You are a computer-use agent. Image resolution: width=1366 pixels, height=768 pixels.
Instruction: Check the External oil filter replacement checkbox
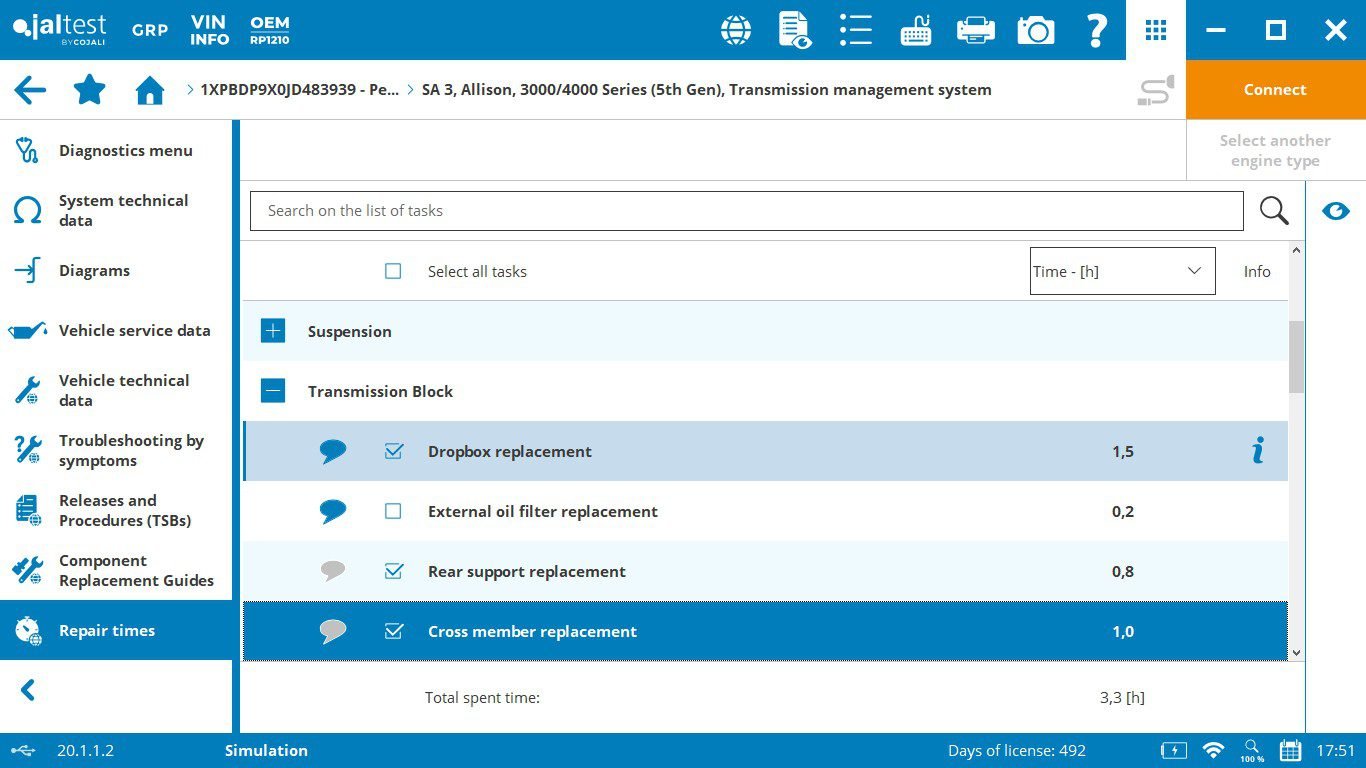point(393,511)
